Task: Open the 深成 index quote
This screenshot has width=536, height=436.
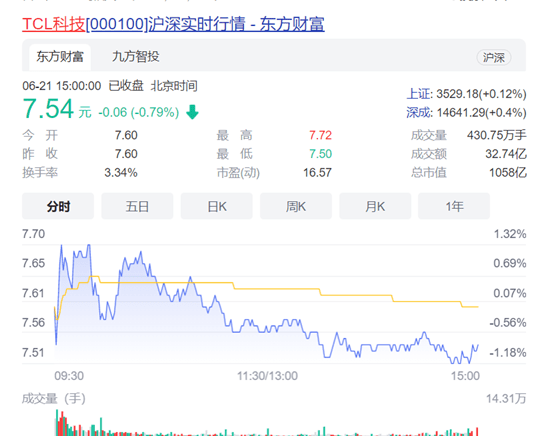Action: click(x=466, y=113)
